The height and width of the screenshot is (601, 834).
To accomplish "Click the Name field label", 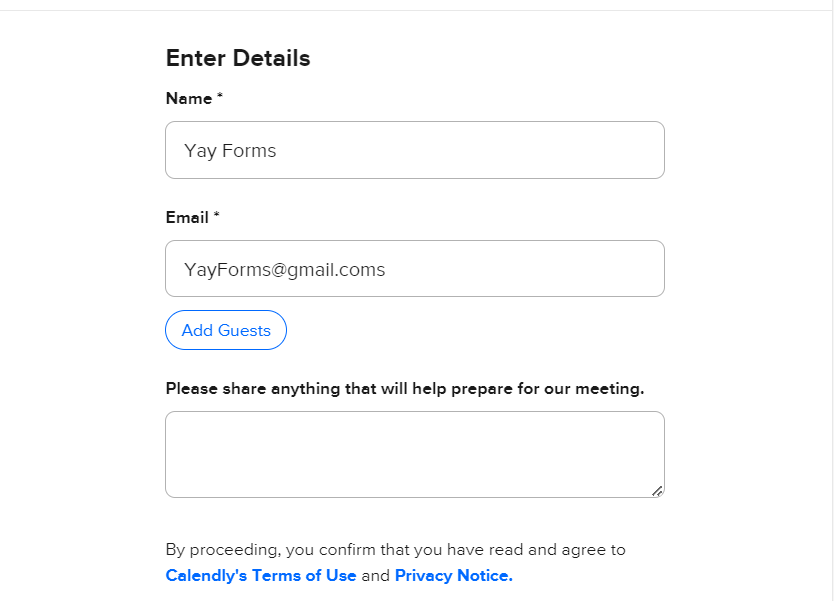I will coord(189,98).
